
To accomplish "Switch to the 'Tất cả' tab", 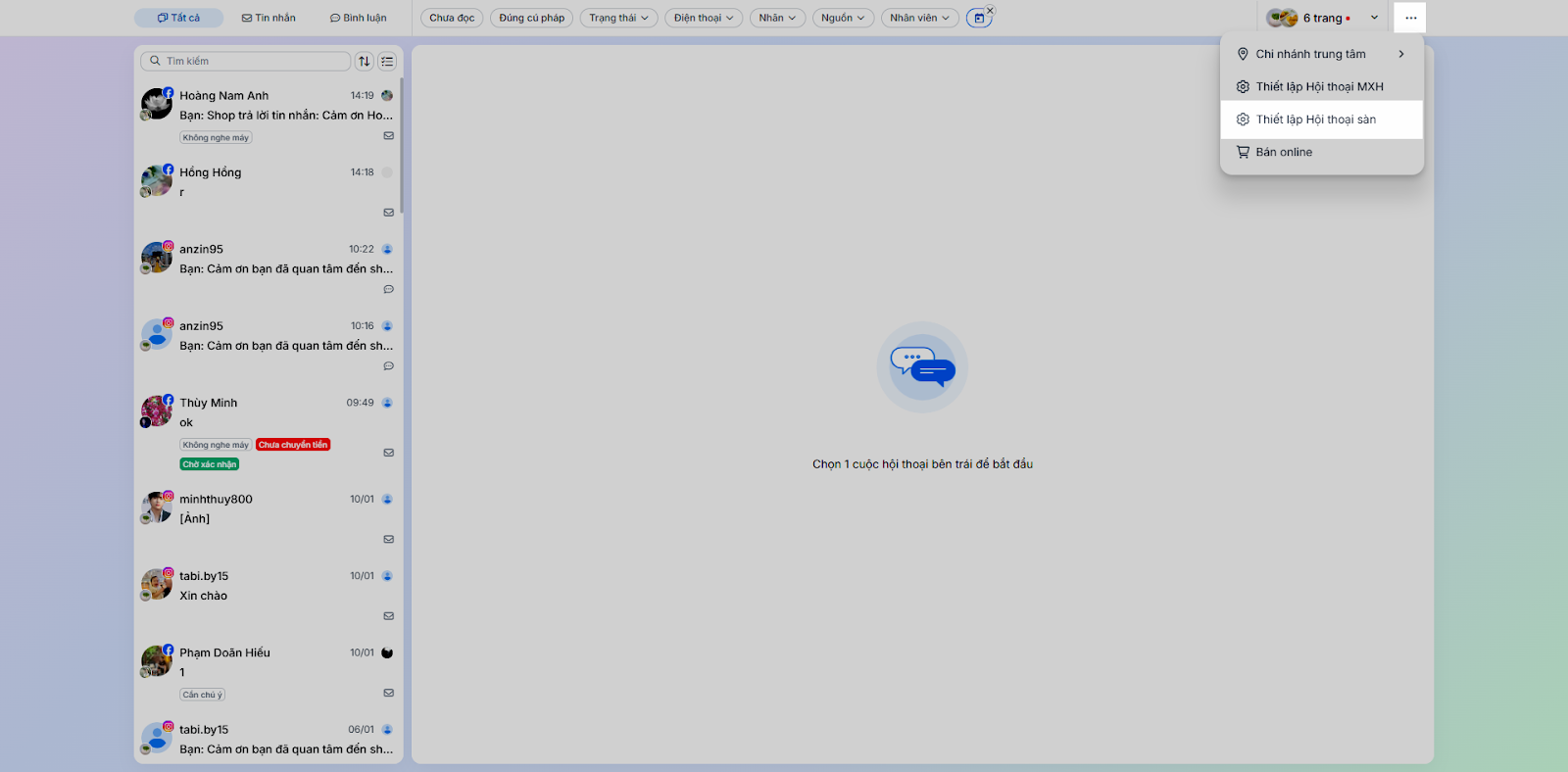I will (x=178, y=18).
